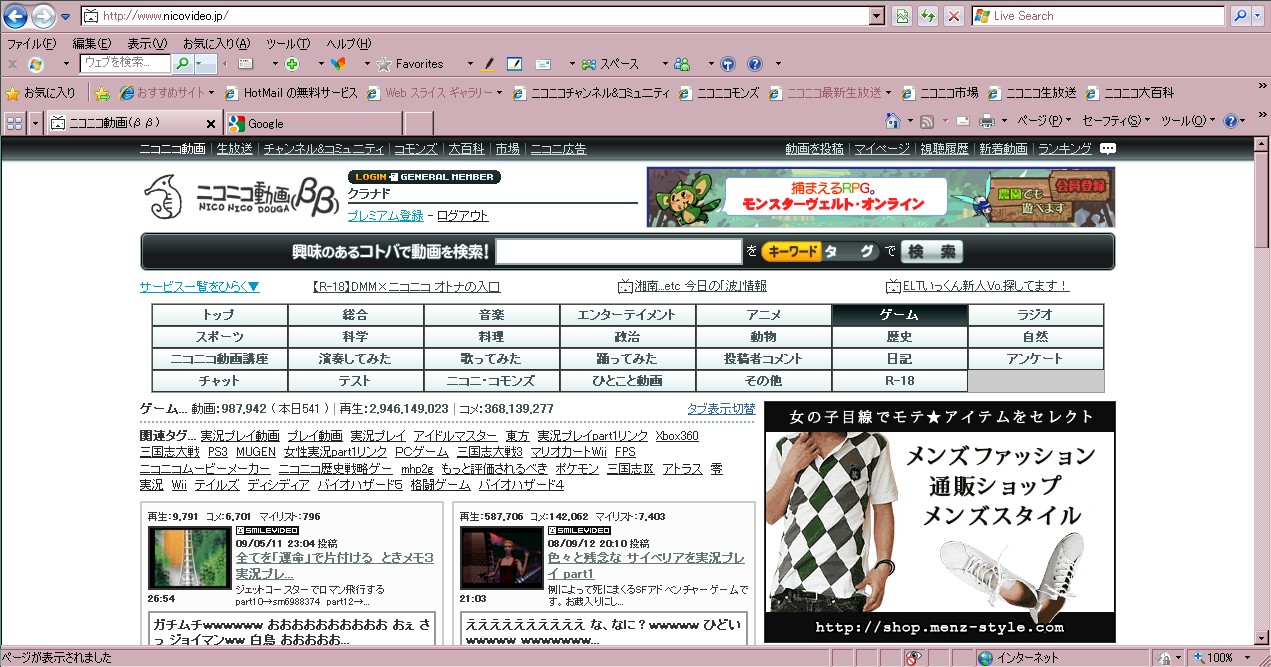The height and width of the screenshot is (667, 1271).
Task: Click the Favorites star in Live toolbar
Action: 384,64
